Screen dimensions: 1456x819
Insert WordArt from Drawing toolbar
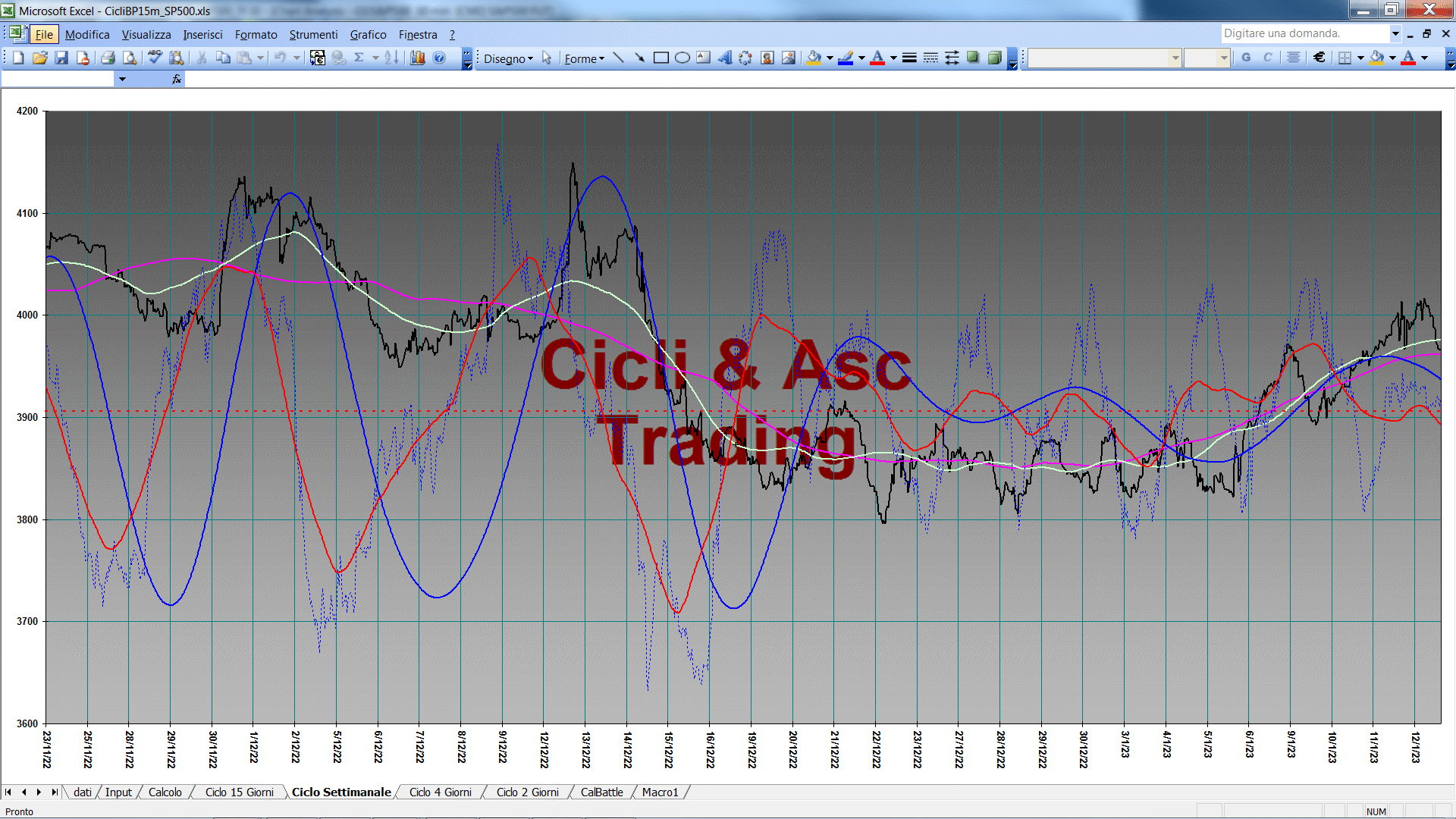tap(725, 58)
